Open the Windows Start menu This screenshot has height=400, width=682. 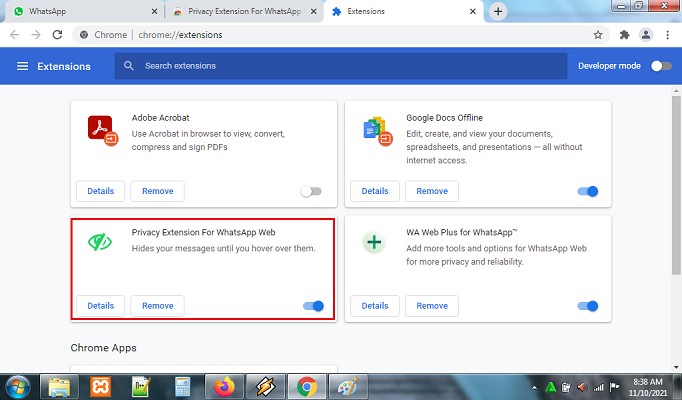tap(18, 387)
